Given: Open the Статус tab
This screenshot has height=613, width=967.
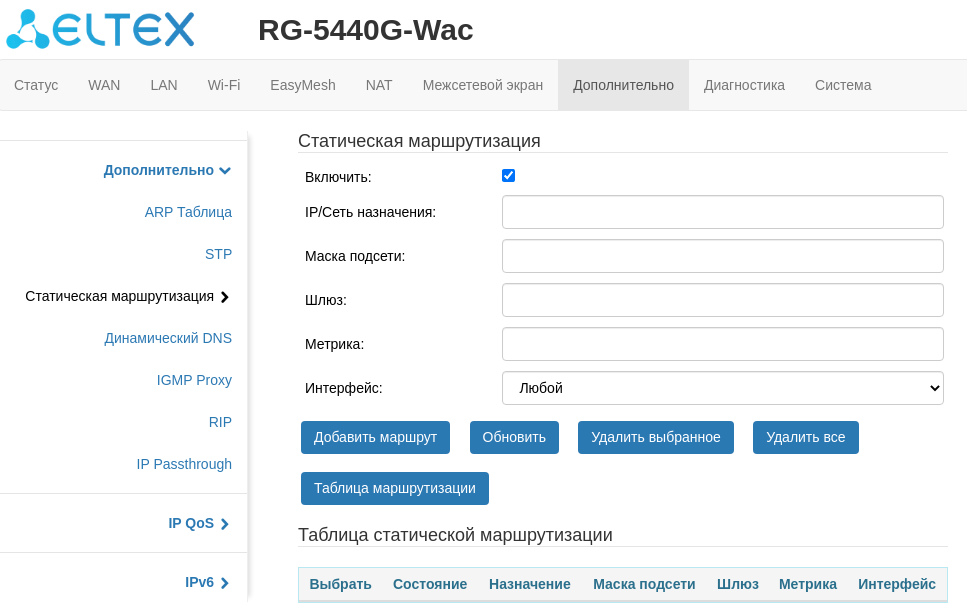Looking at the screenshot, I should 36,85.
